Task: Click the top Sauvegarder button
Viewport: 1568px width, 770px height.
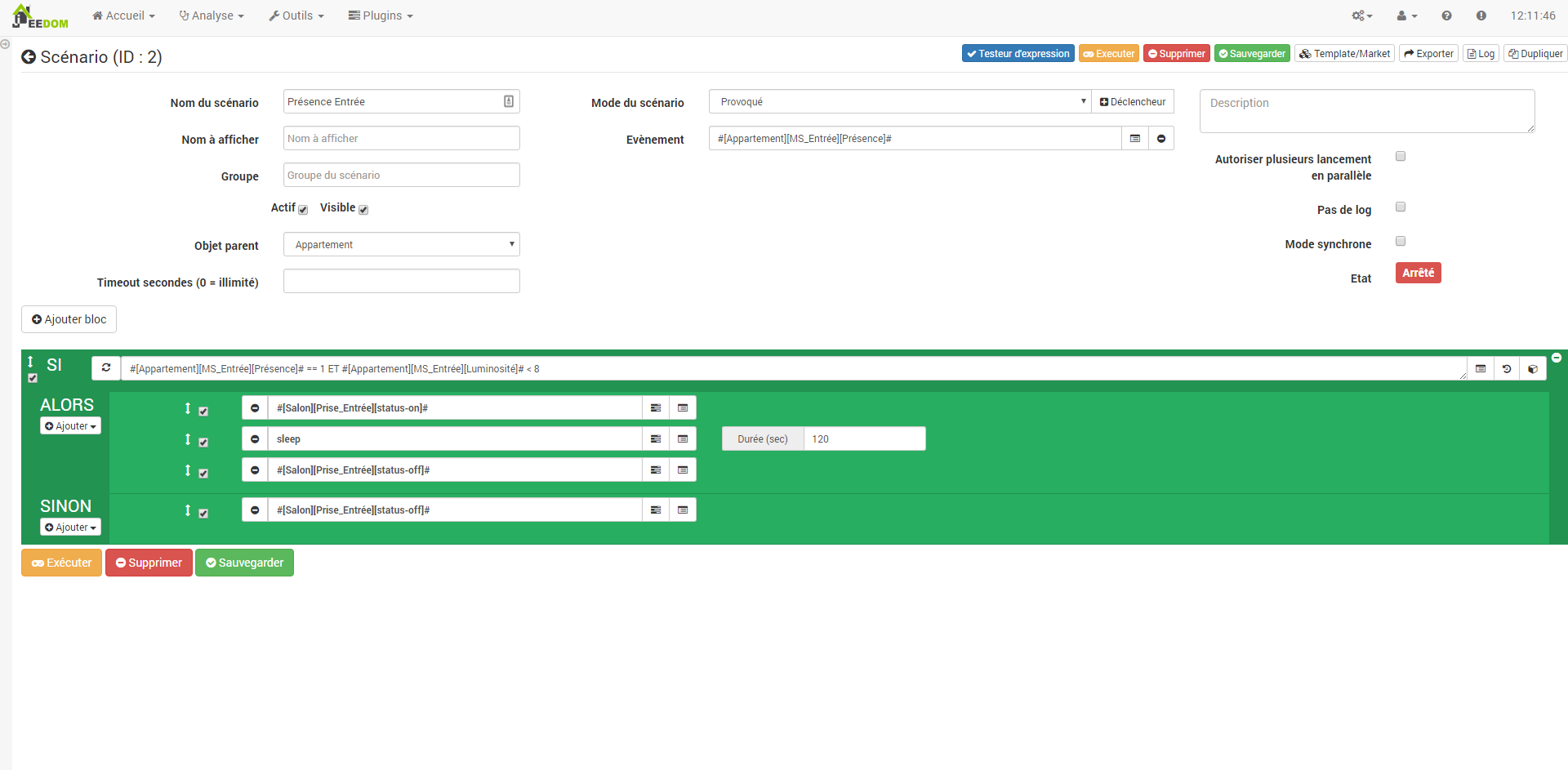Action: click(x=1252, y=54)
